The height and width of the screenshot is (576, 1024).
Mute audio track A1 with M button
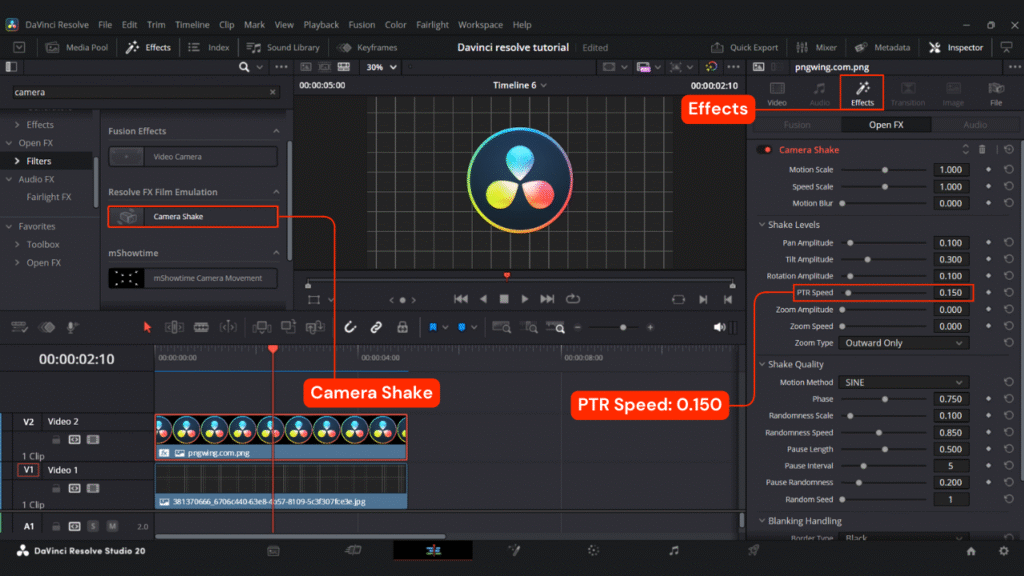pos(112,526)
